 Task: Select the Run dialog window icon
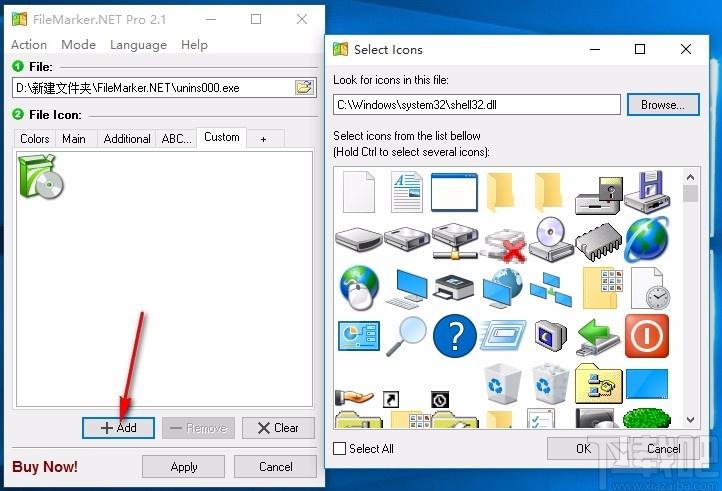click(503, 336)
